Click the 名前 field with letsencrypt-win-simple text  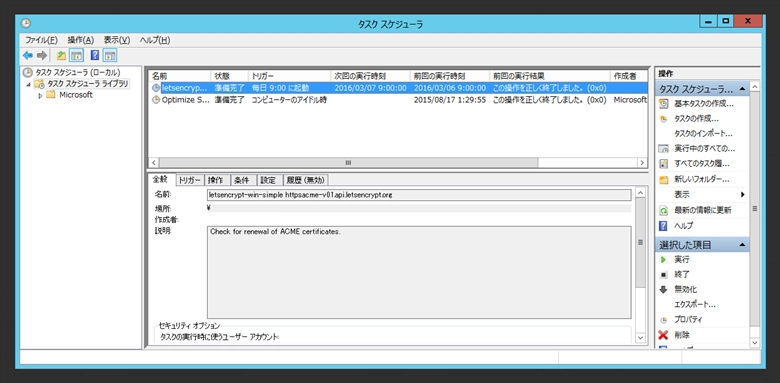click(419, 195)
